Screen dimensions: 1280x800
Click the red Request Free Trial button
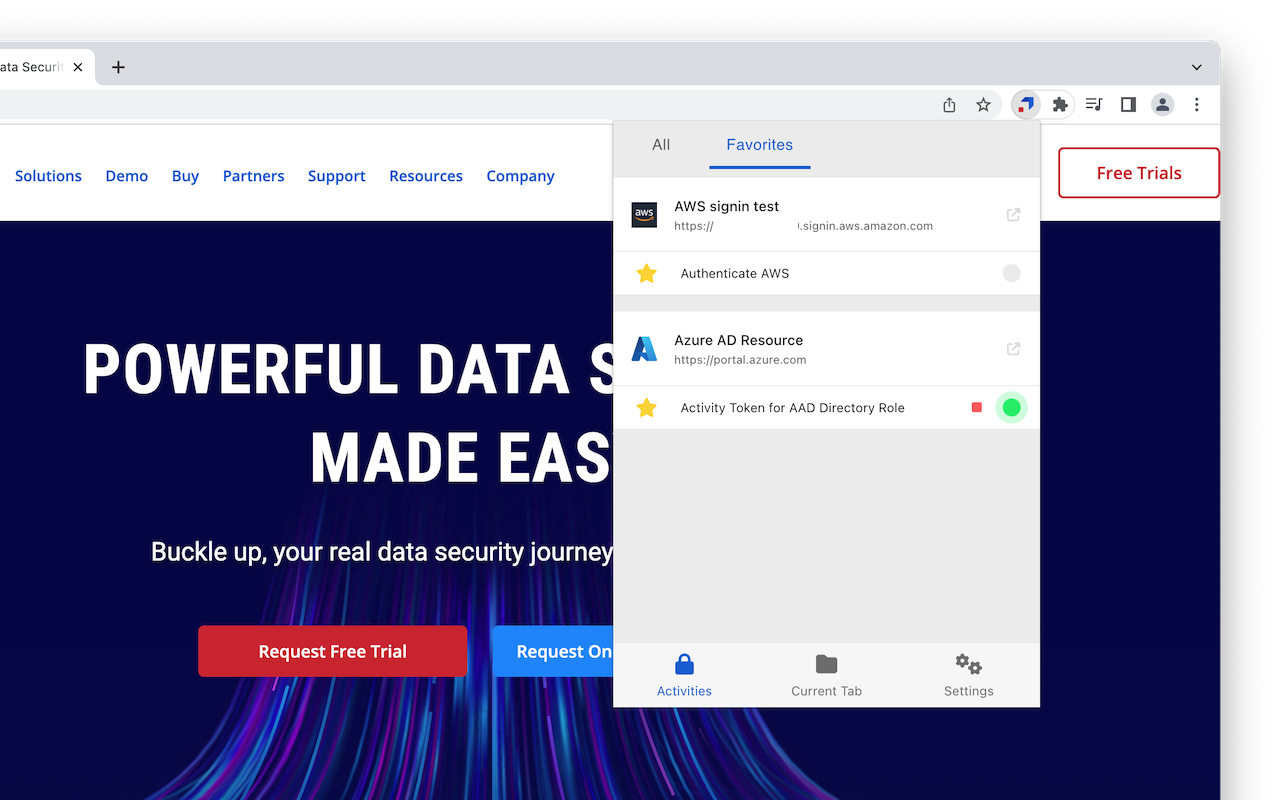coord(333,651)
